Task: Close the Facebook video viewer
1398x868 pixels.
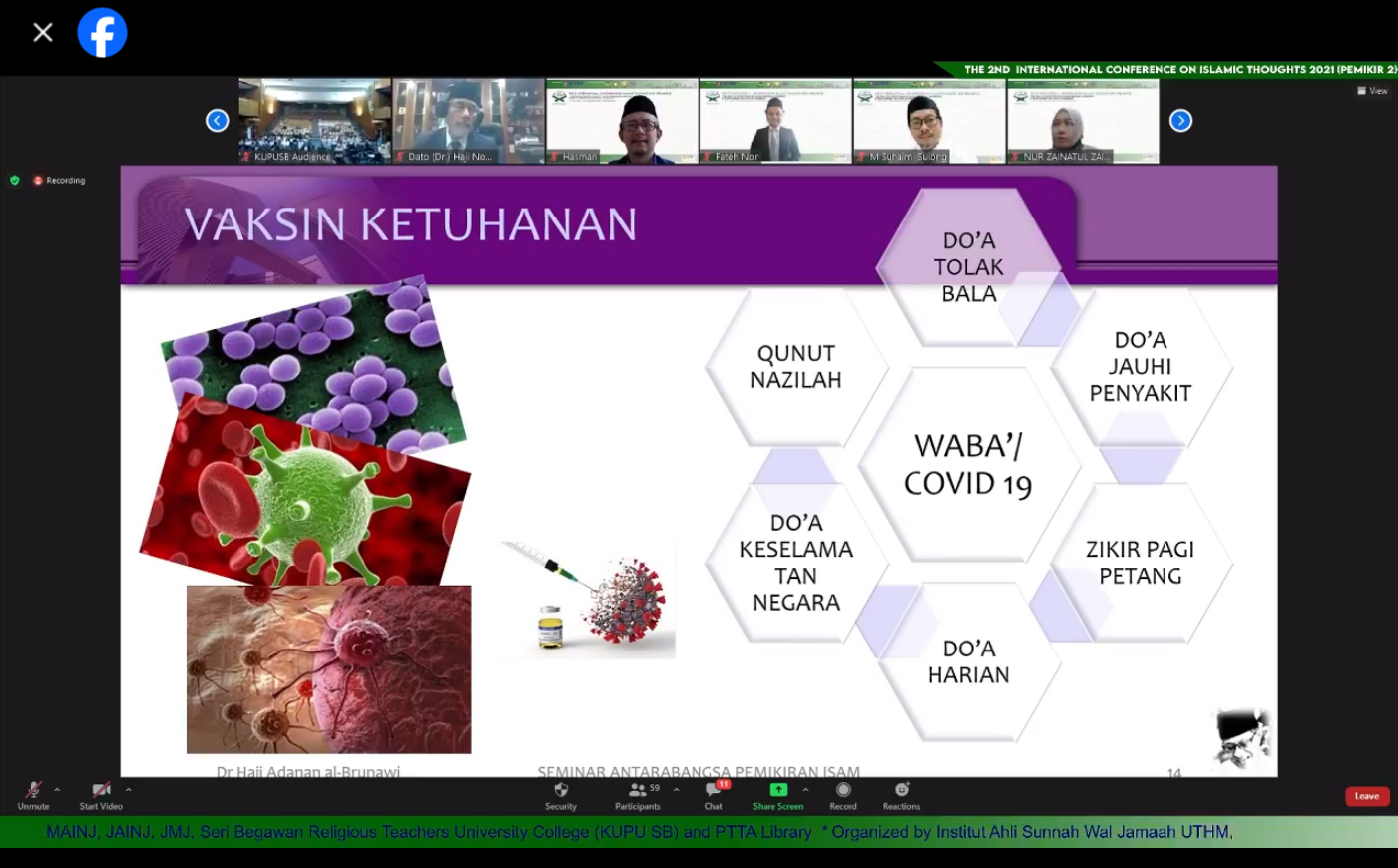Action: point(43,33)
